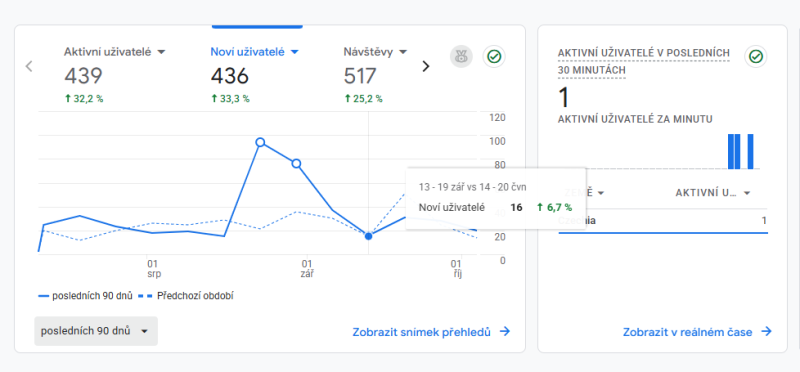
Task: Click the filled chart point near 20
Action: tap(368, 236)
